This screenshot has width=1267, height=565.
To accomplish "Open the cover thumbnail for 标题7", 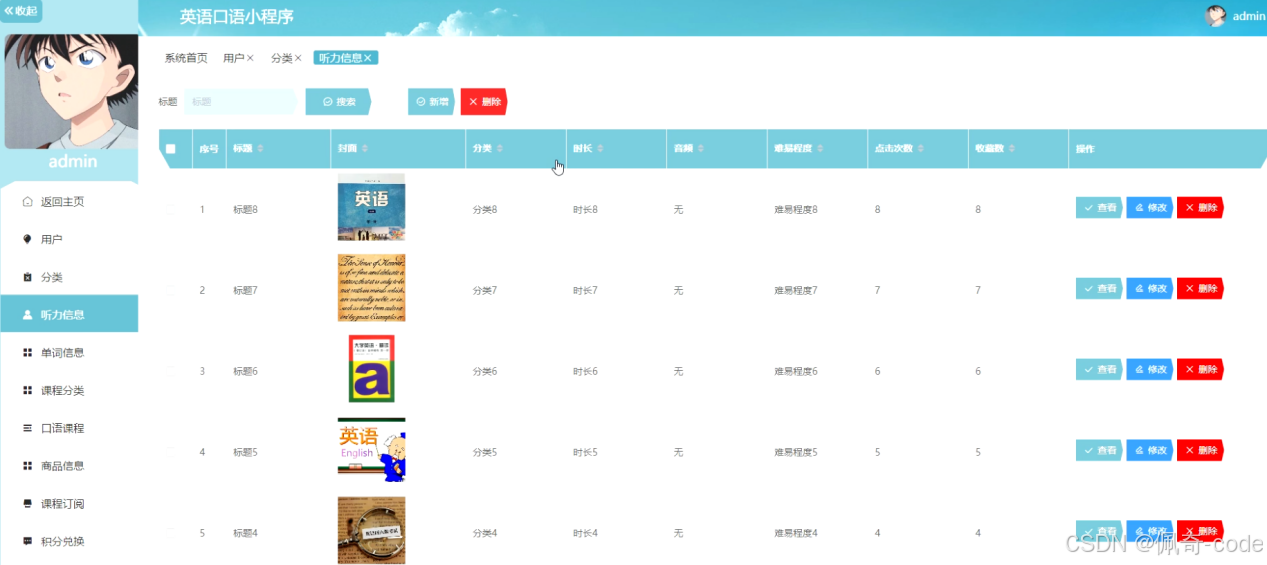I will click(371, 288).
